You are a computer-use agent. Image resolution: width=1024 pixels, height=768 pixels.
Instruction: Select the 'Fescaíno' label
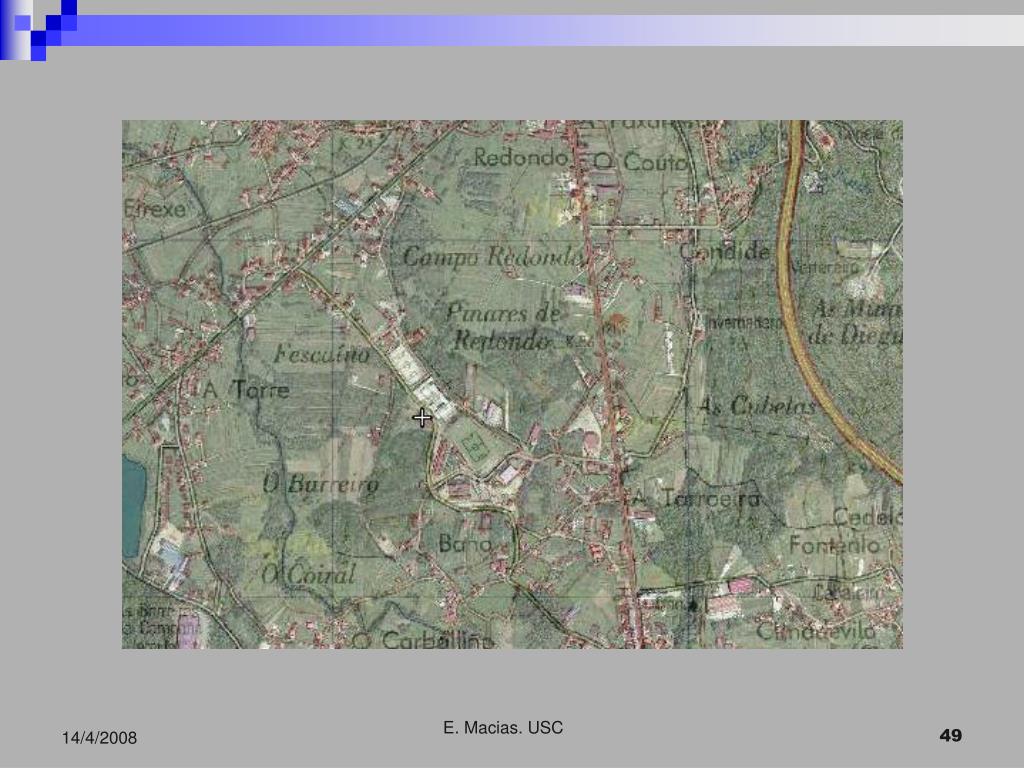[322, 355]
